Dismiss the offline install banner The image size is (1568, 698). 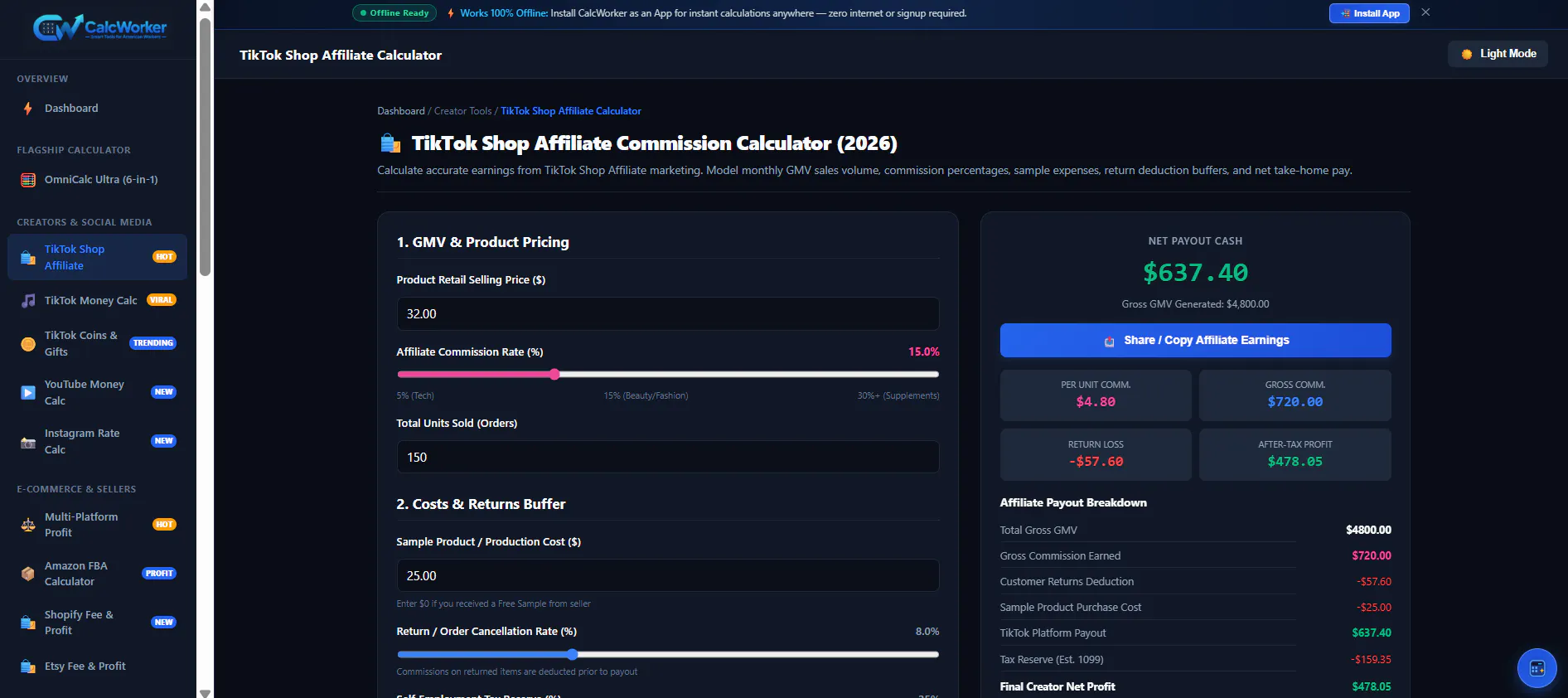click(1425, 12)
